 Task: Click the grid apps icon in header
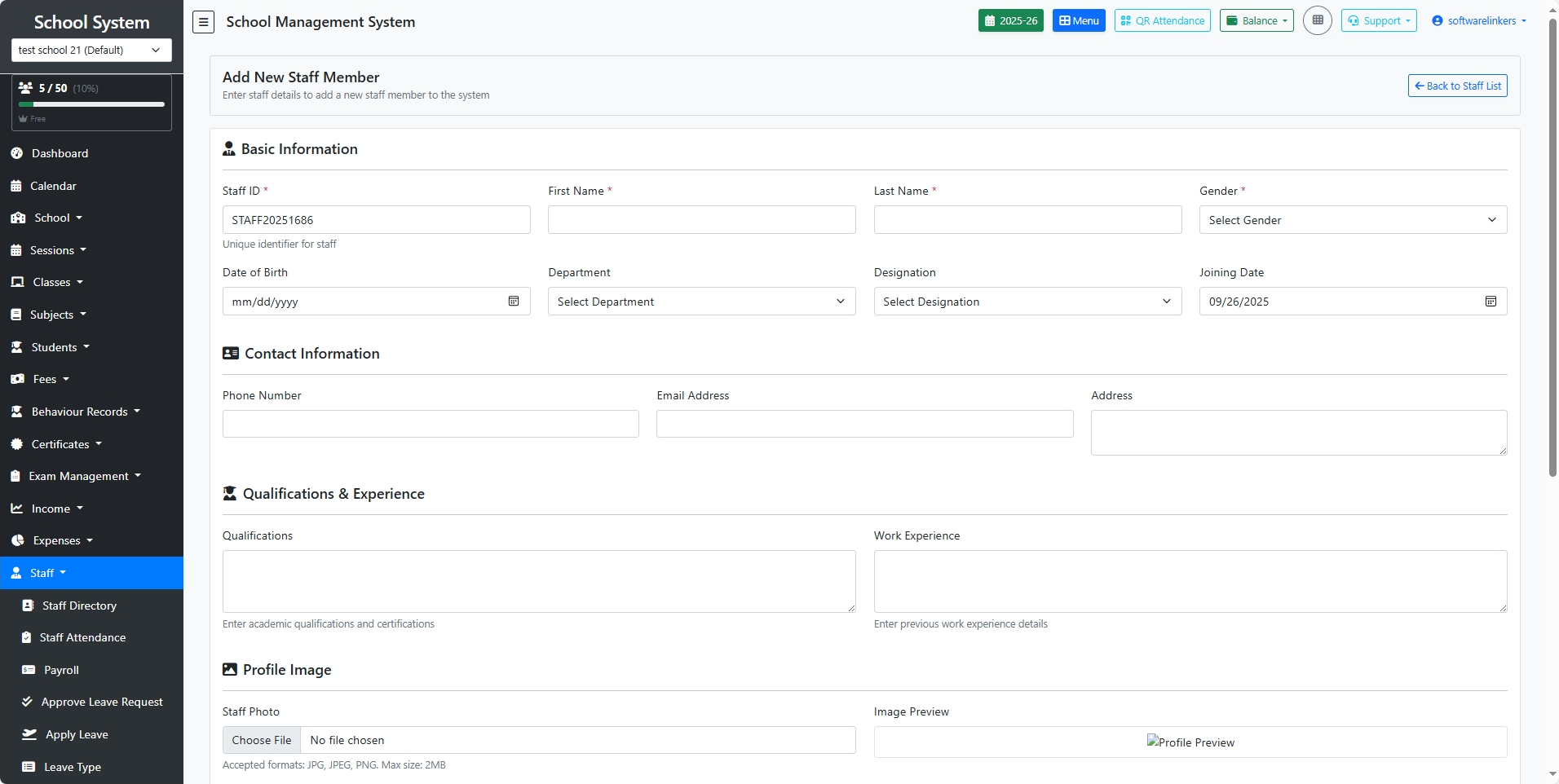click(1317, 20)
